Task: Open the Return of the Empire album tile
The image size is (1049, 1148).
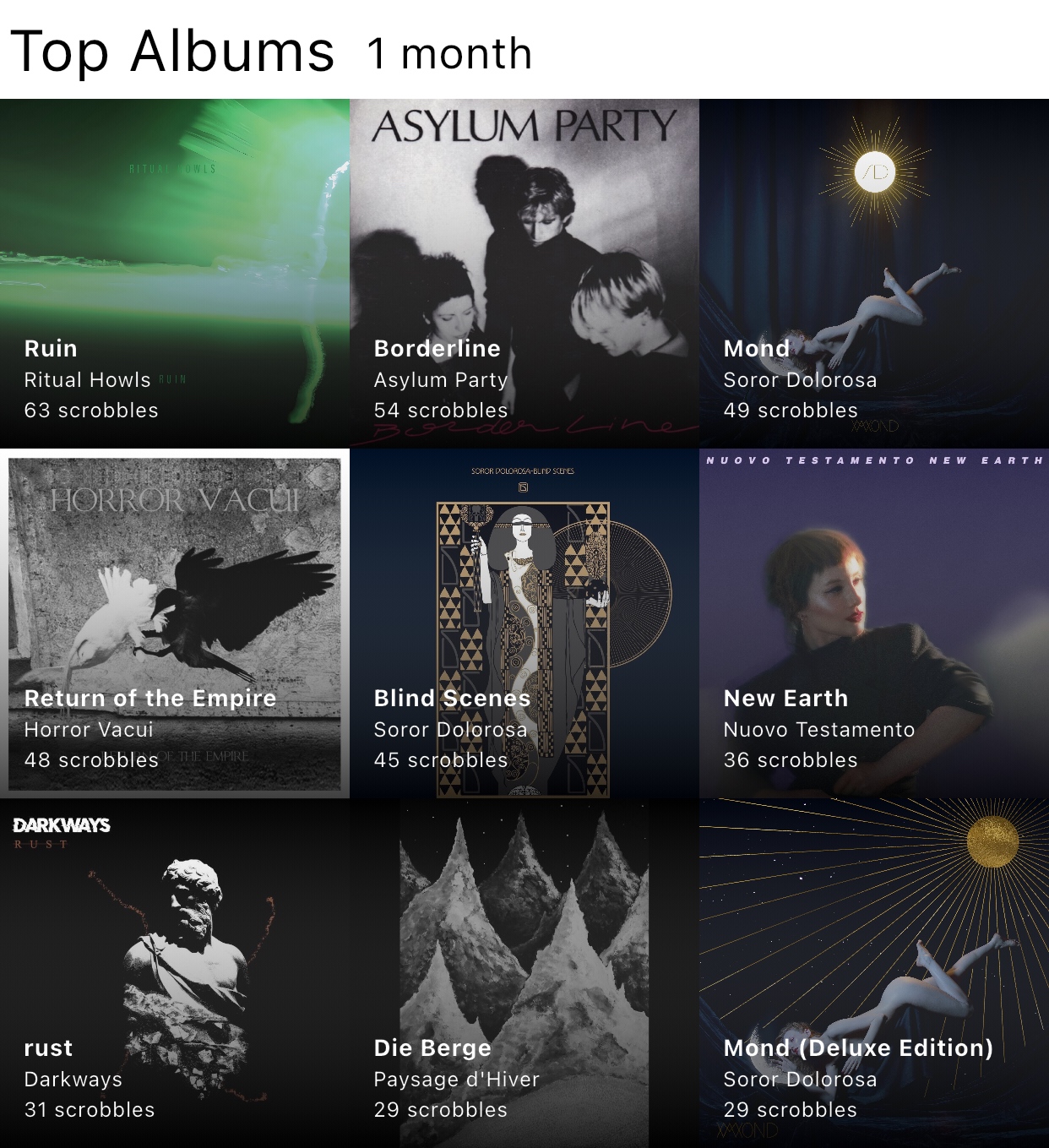Action: tap(175, 623)
